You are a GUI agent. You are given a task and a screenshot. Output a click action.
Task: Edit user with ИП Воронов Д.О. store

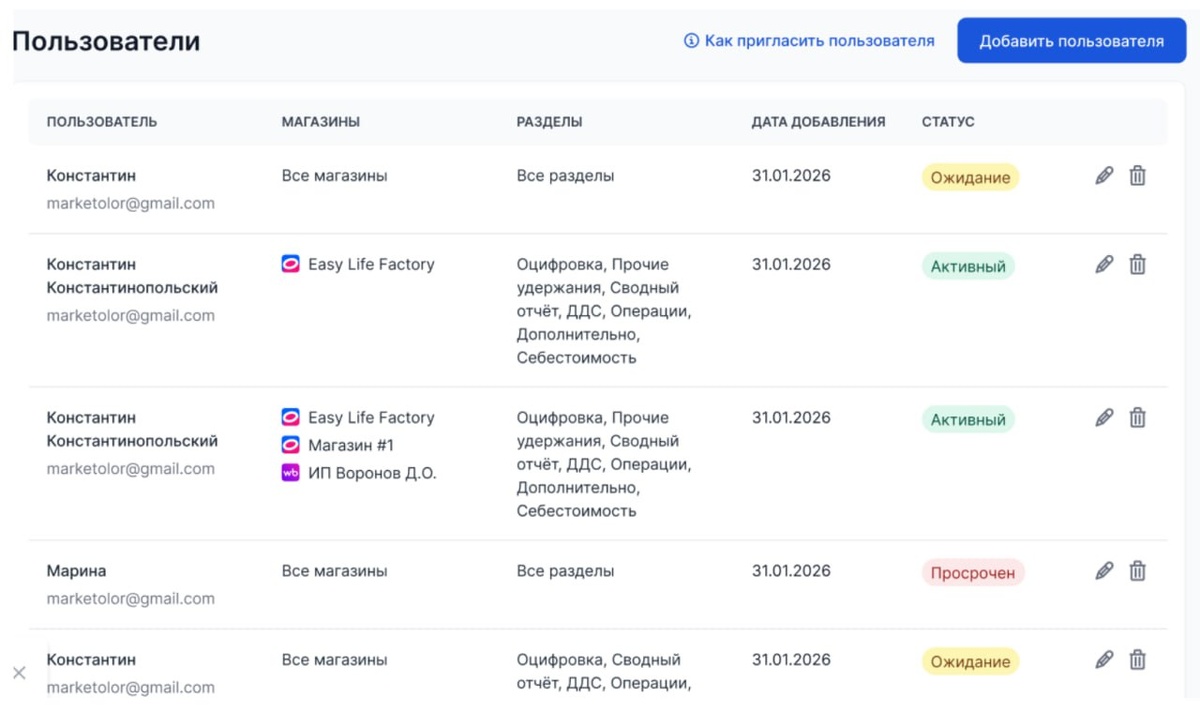coord(1104,418)
